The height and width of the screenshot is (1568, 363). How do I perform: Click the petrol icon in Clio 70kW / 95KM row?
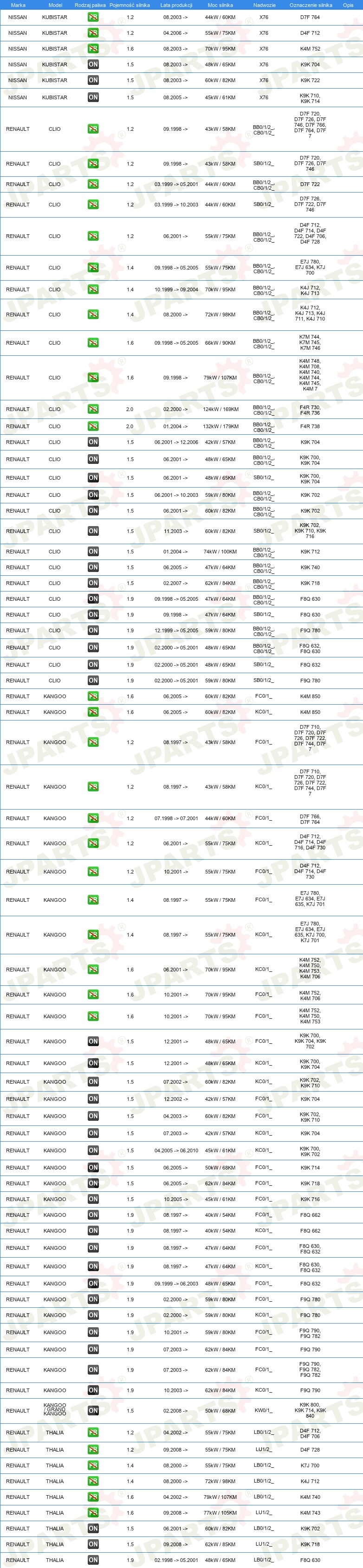coord(93,290)
